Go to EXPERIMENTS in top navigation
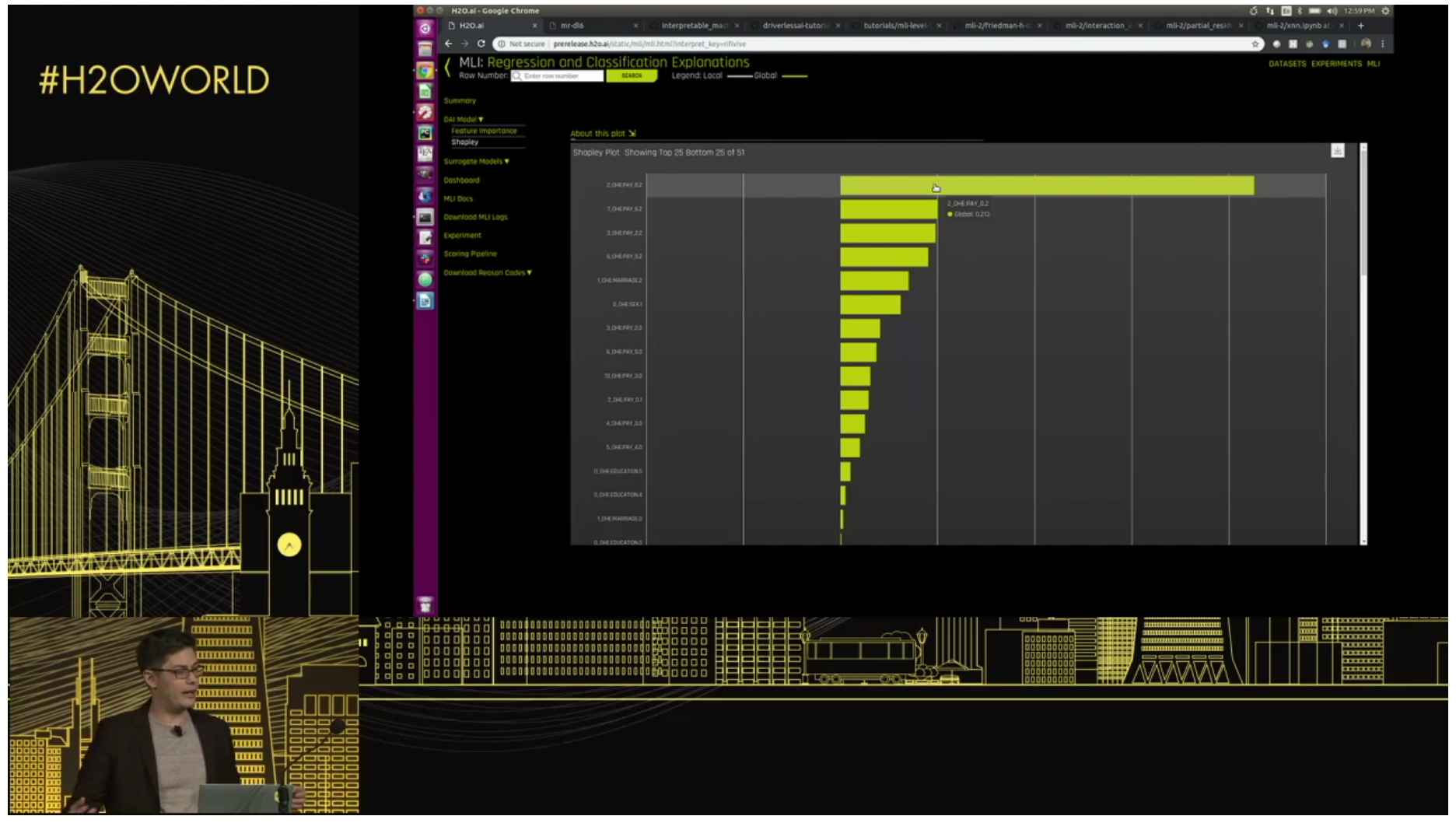The height and width of the screenshot is (823, 1456). click(1336, 64)
